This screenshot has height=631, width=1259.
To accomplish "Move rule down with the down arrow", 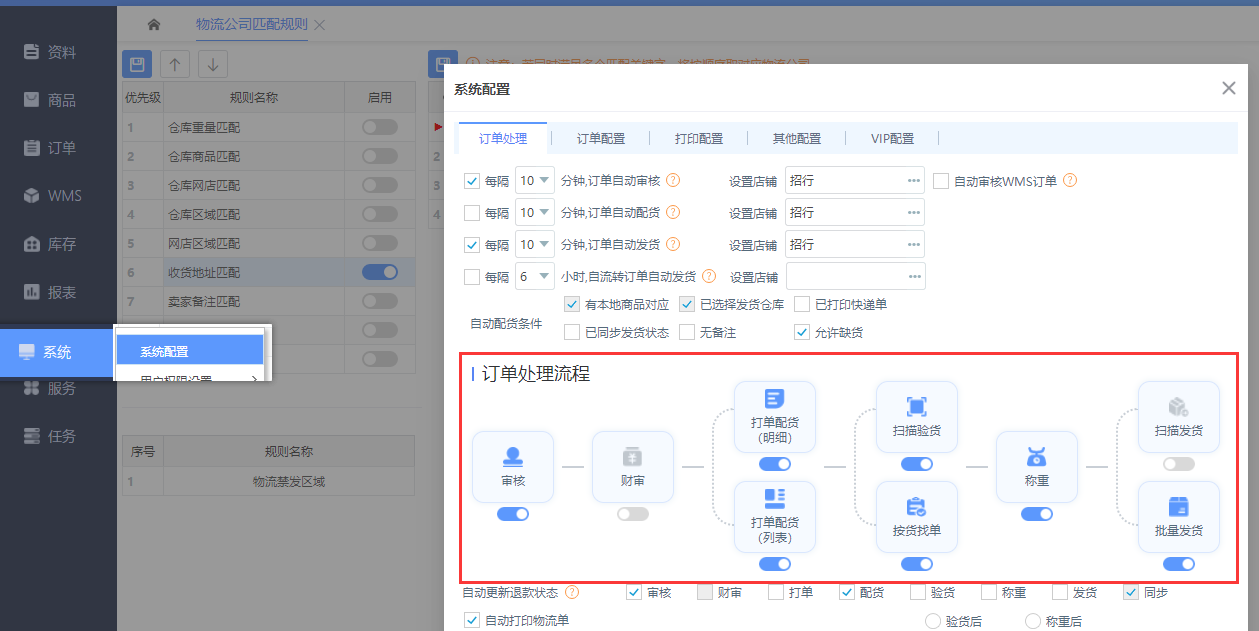I will pos(213,64).
